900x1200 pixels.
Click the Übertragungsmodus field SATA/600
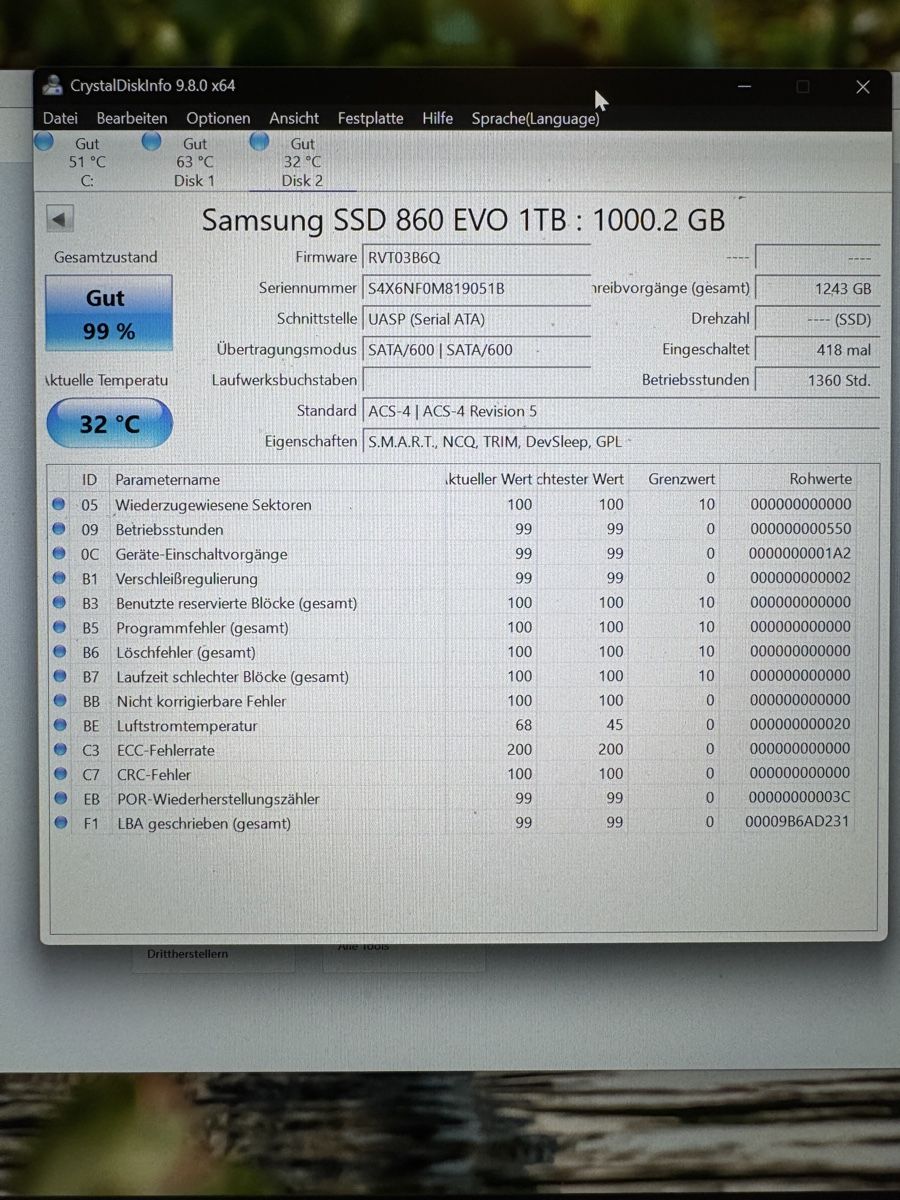pyautogui.click(x=476, y=350)
